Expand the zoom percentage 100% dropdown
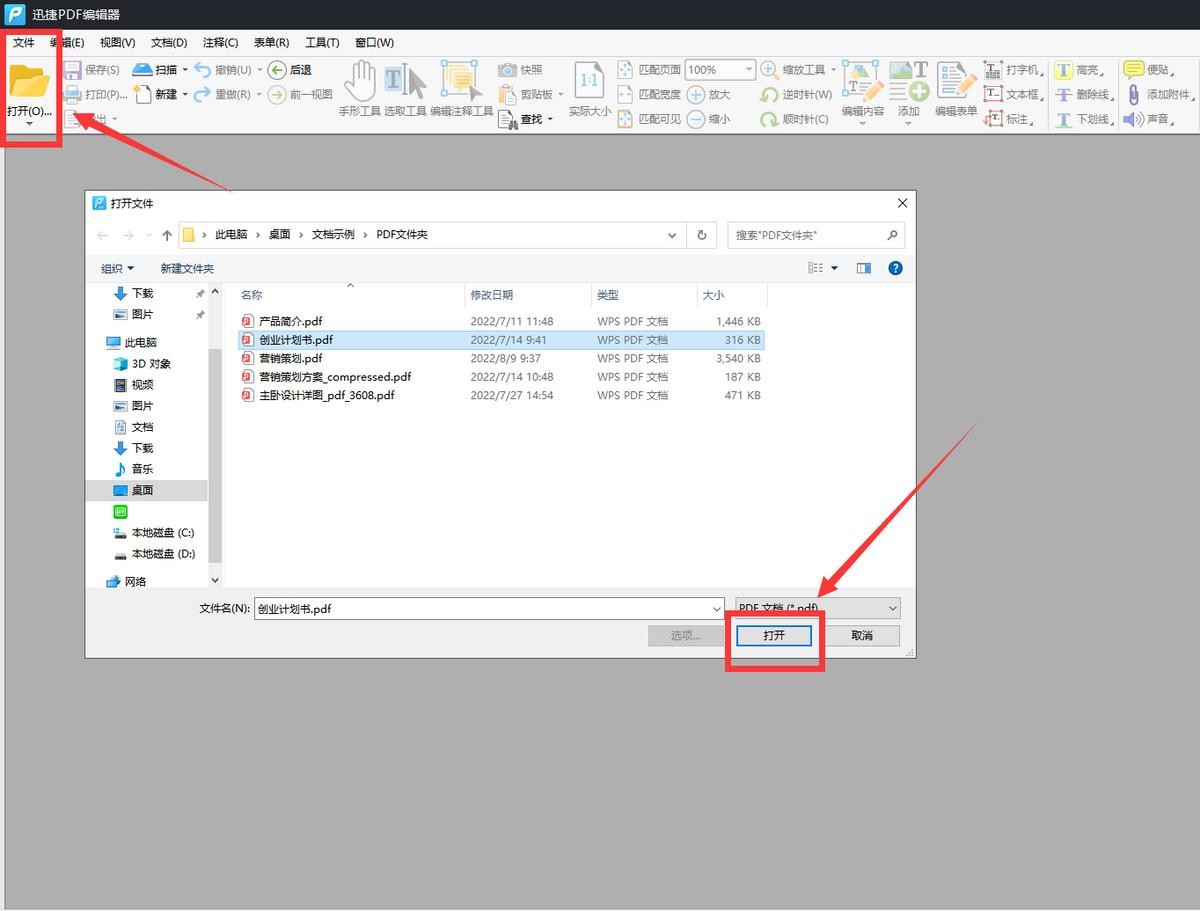Image resolution: width=1200 pixels, height=911 pixels. tap(747, 70)
